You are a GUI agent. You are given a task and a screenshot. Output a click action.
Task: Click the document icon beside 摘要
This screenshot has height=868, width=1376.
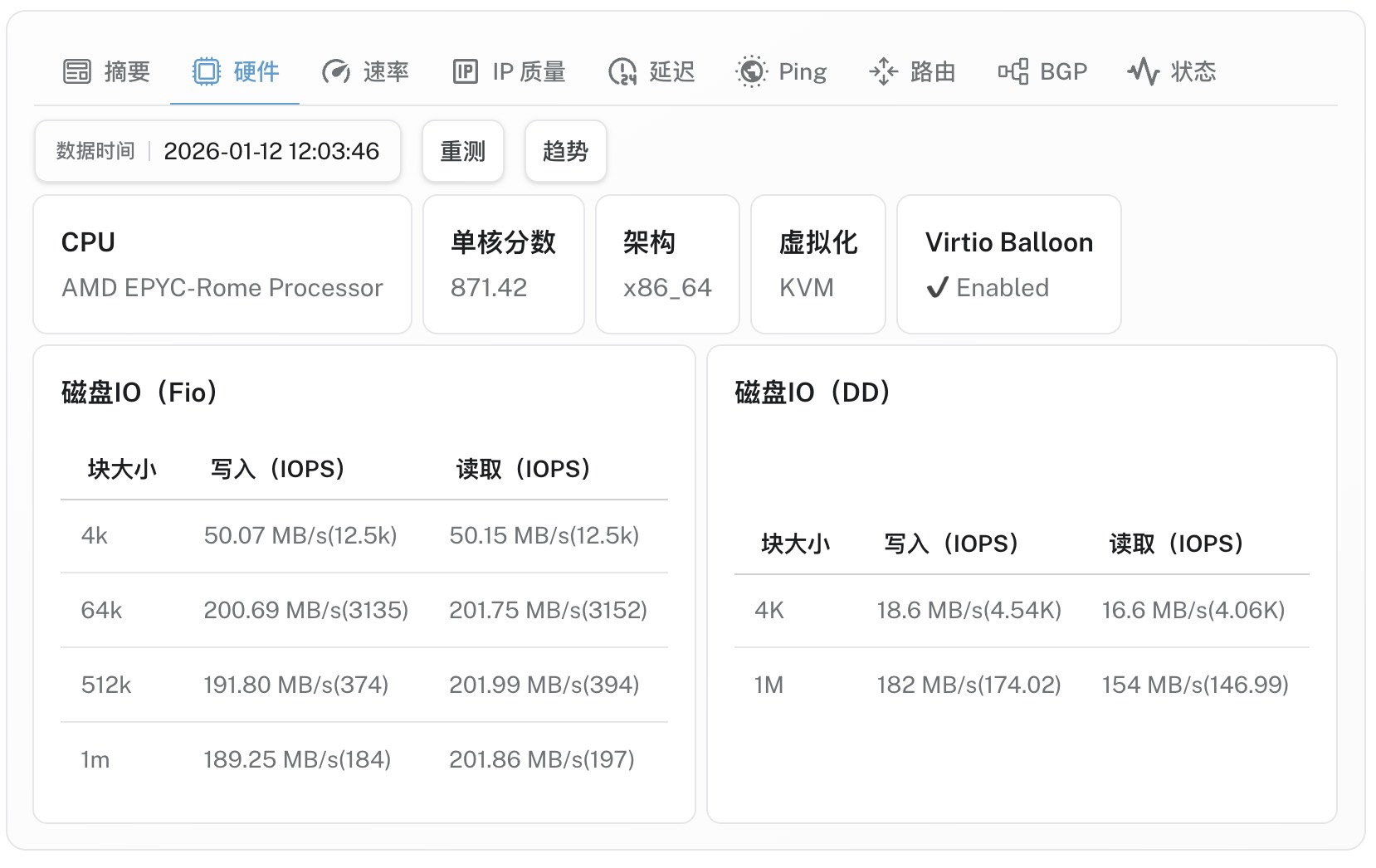[x=76, y=71]
